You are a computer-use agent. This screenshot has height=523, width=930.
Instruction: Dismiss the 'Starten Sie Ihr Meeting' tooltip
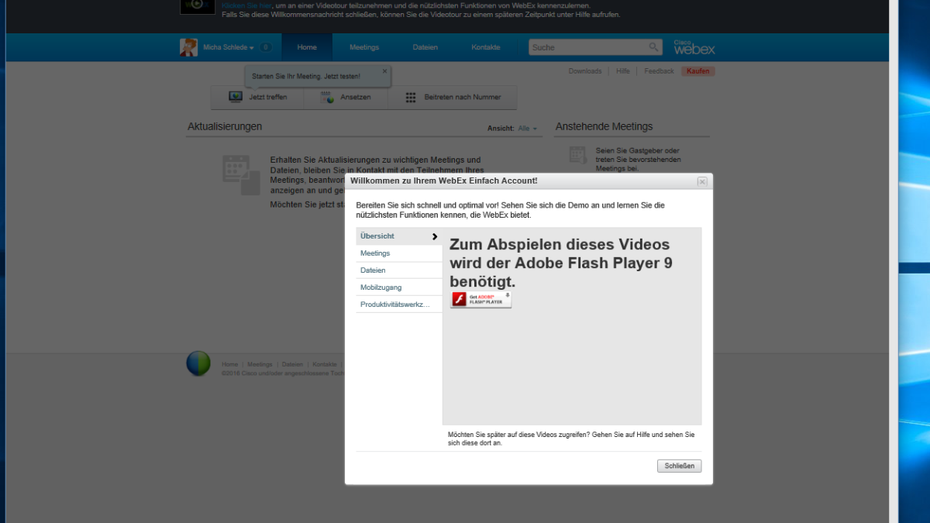tap(384, 71)
